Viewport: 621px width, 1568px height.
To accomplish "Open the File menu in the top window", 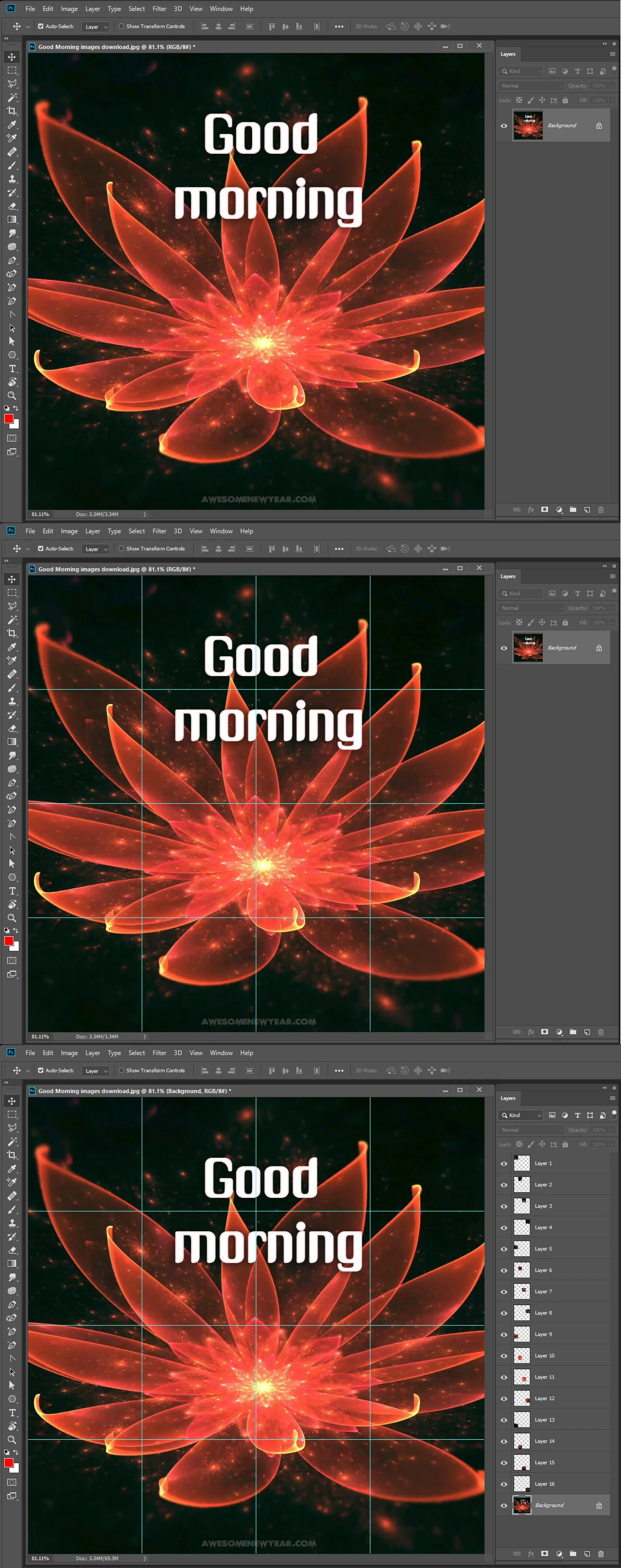I will [x=30, y=9].
